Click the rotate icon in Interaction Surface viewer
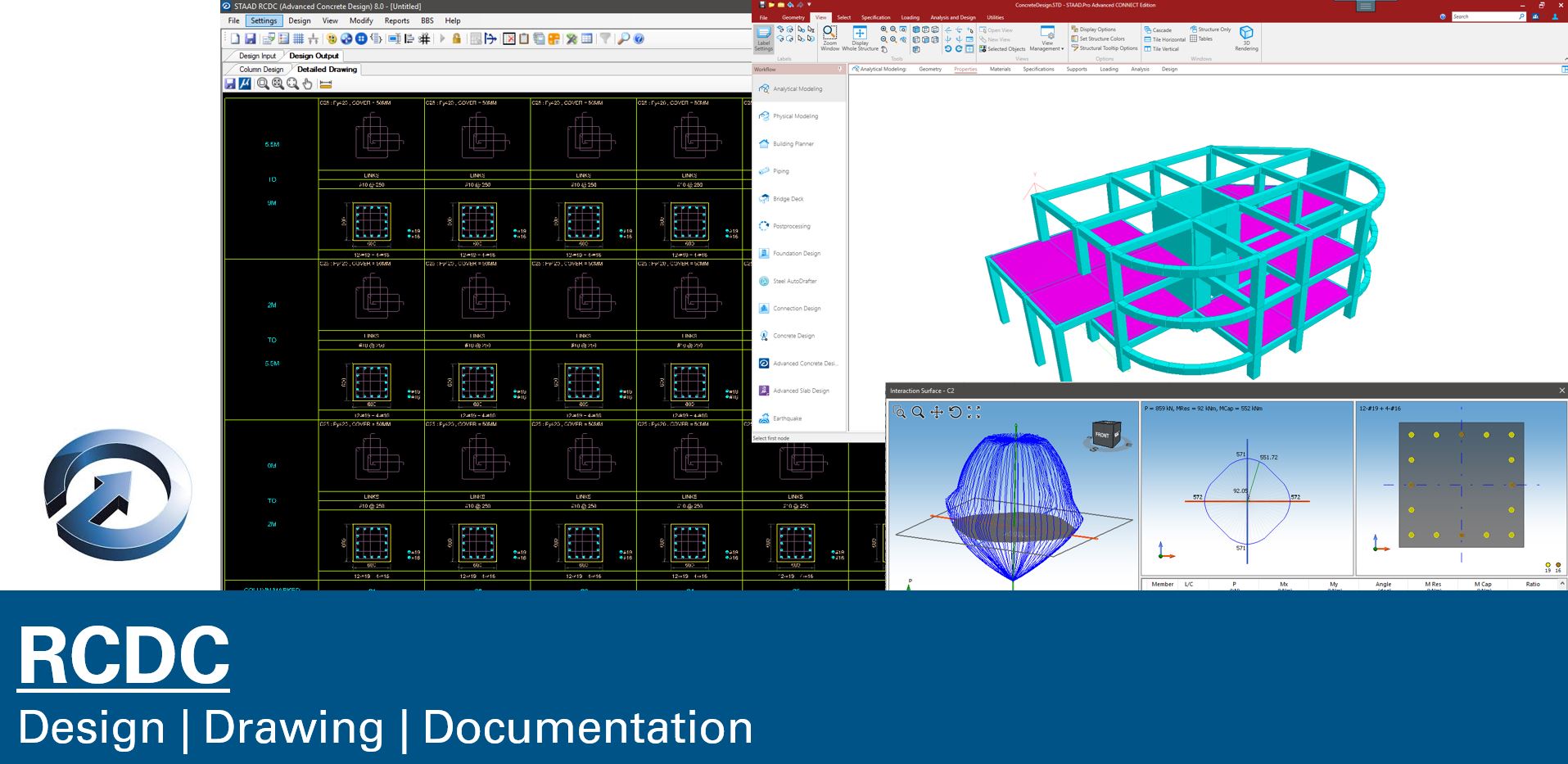 coord(955,413)
